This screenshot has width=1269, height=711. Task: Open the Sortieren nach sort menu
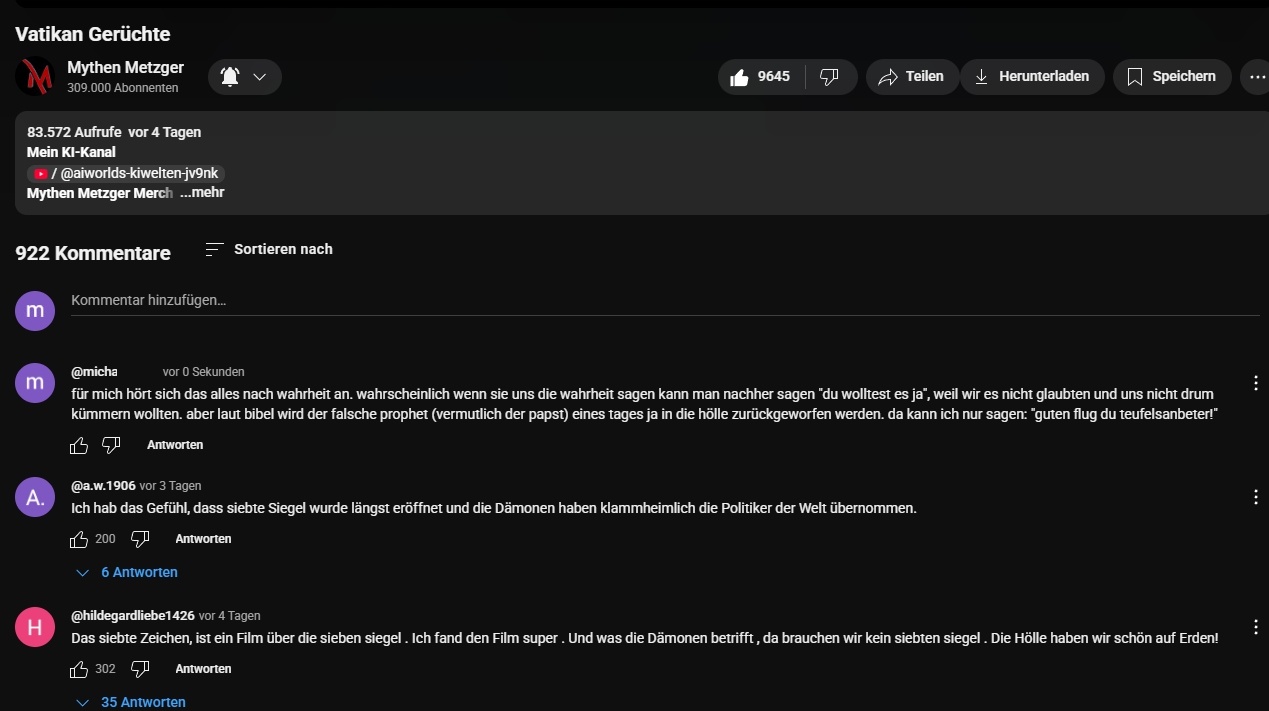(269, 249)
